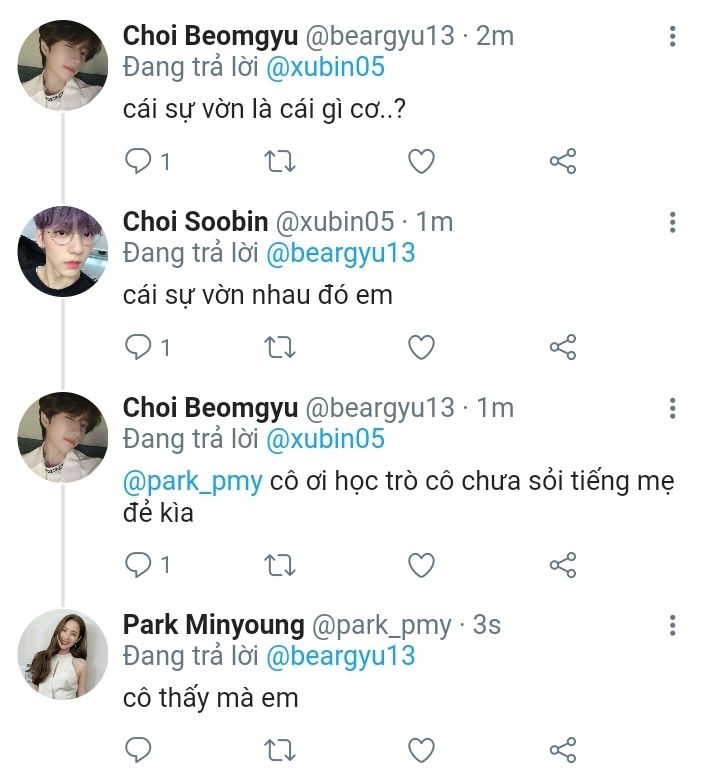The height and width of the screenshot is (775, 720).
Task: Reply to Beomgyu's "cái sự vờn là cái gì cơ" tweet
Action: coord(138,161)
